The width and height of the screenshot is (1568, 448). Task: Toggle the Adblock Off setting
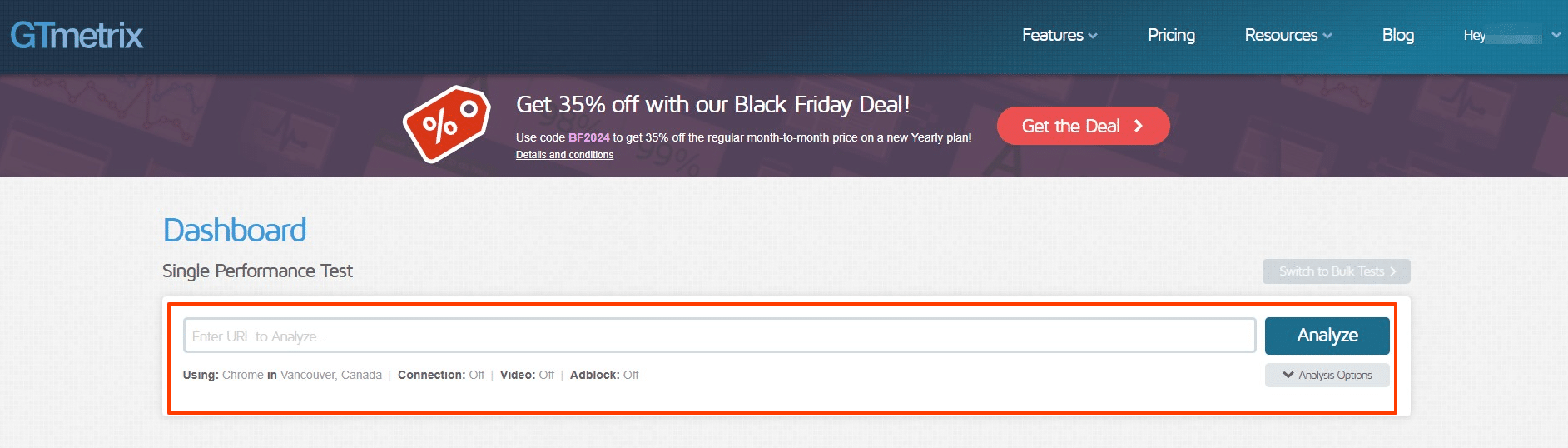(x=631, y=376)
